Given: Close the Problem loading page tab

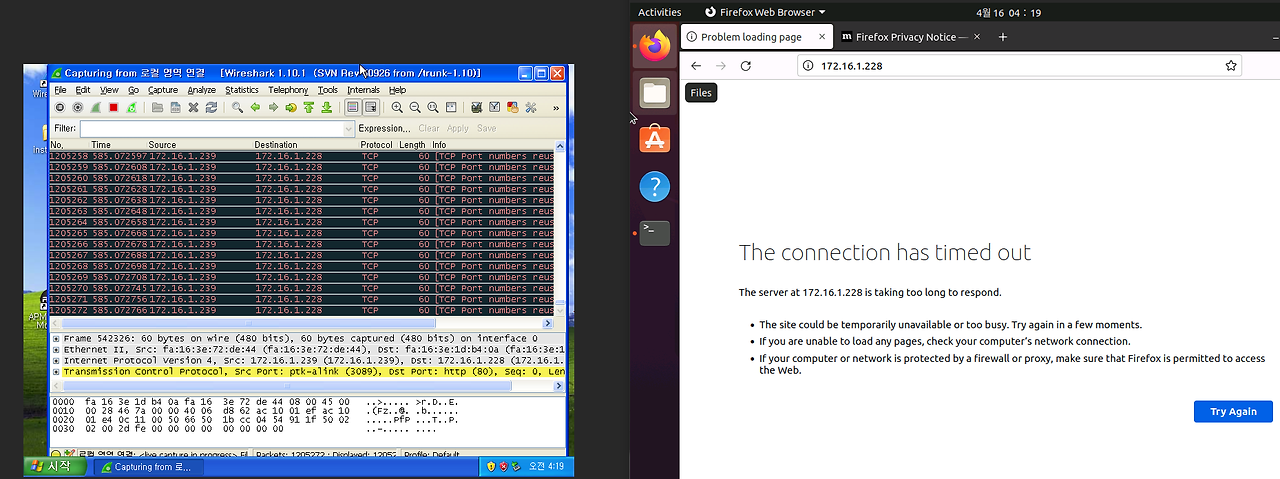Looking at the screenshot, I should [822, 37].
